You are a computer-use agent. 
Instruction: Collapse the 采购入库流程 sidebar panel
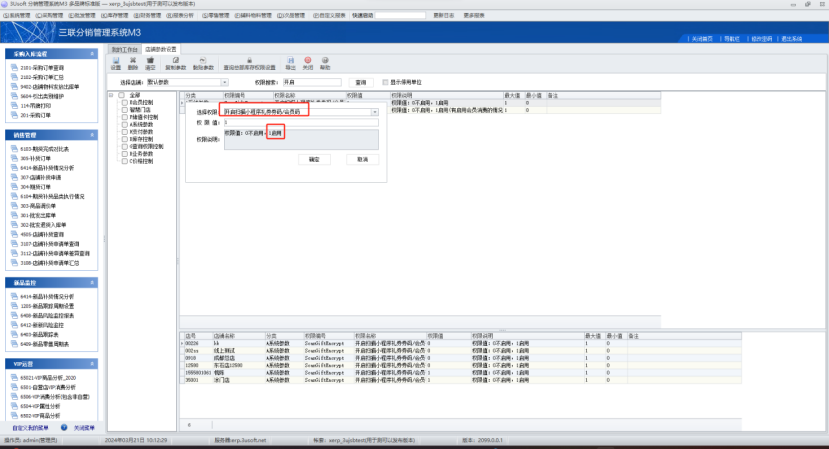(92, 54)
